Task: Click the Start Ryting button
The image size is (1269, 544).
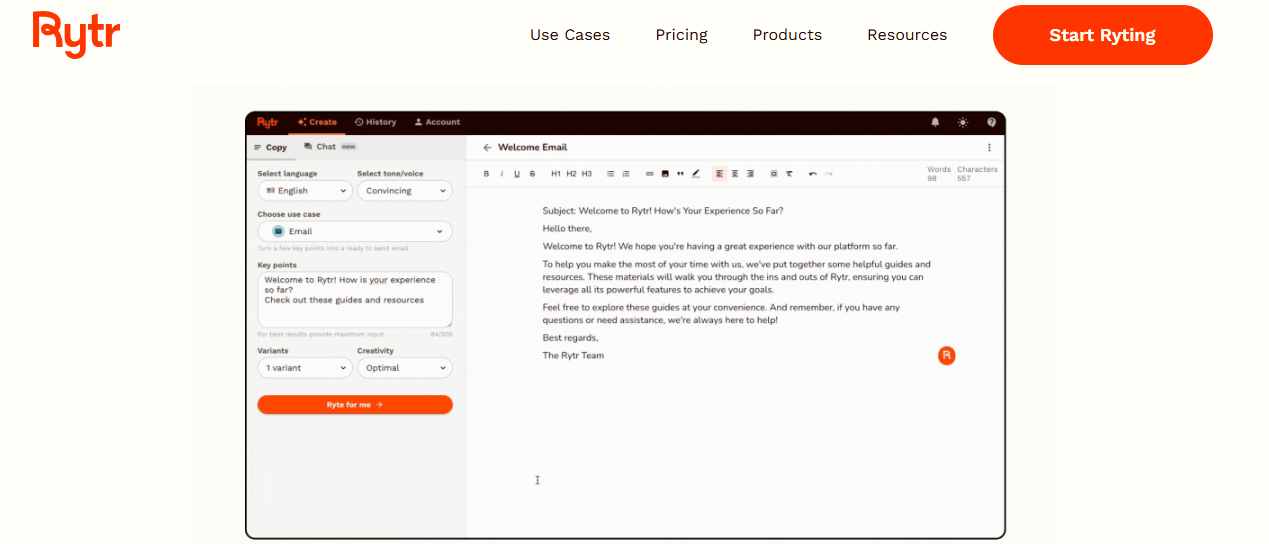Action: 1102,35
